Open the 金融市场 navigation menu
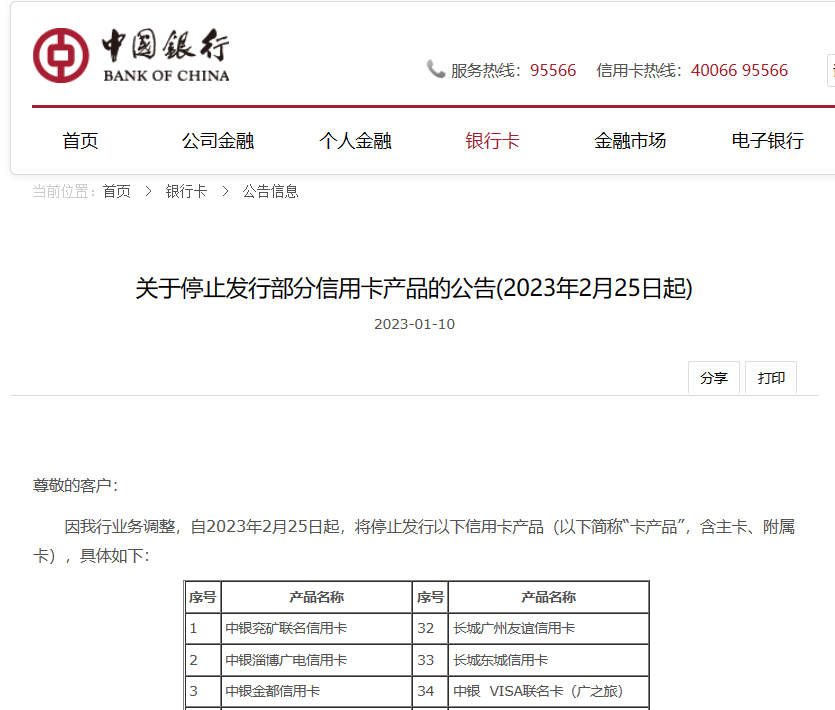This screenshot has height=710, width=835. click(630, 141)
